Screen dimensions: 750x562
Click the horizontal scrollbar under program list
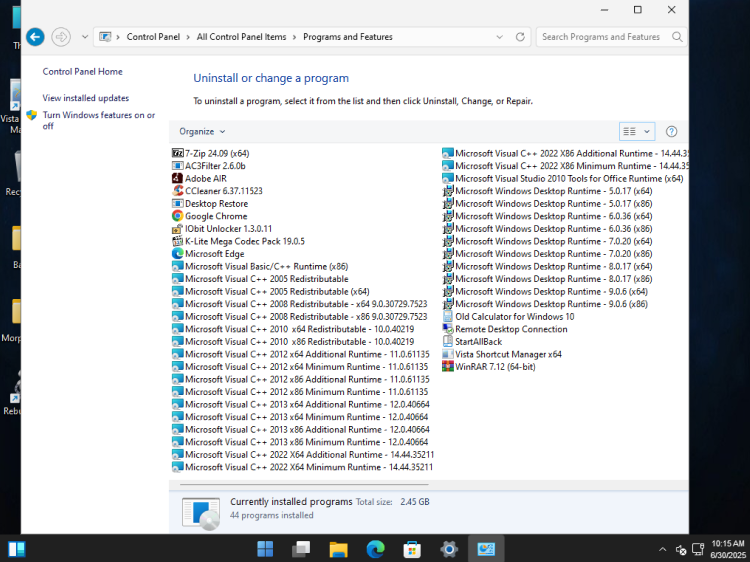[x=304, y=485]
